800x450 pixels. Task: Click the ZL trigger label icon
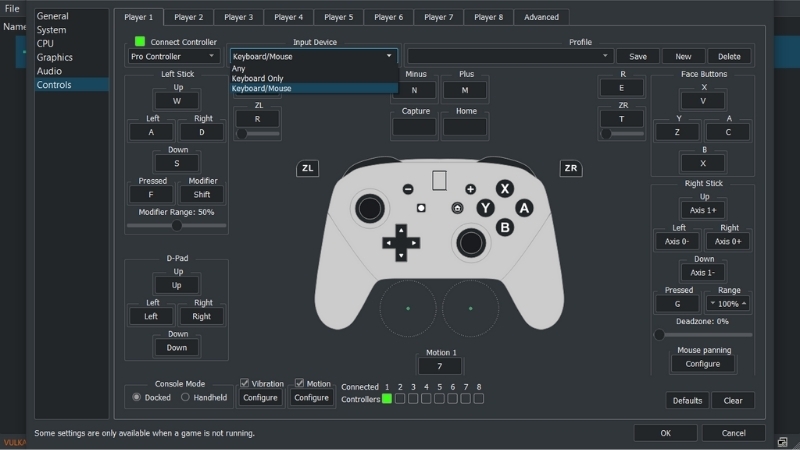pyautogui.click(x=308, y=168)
